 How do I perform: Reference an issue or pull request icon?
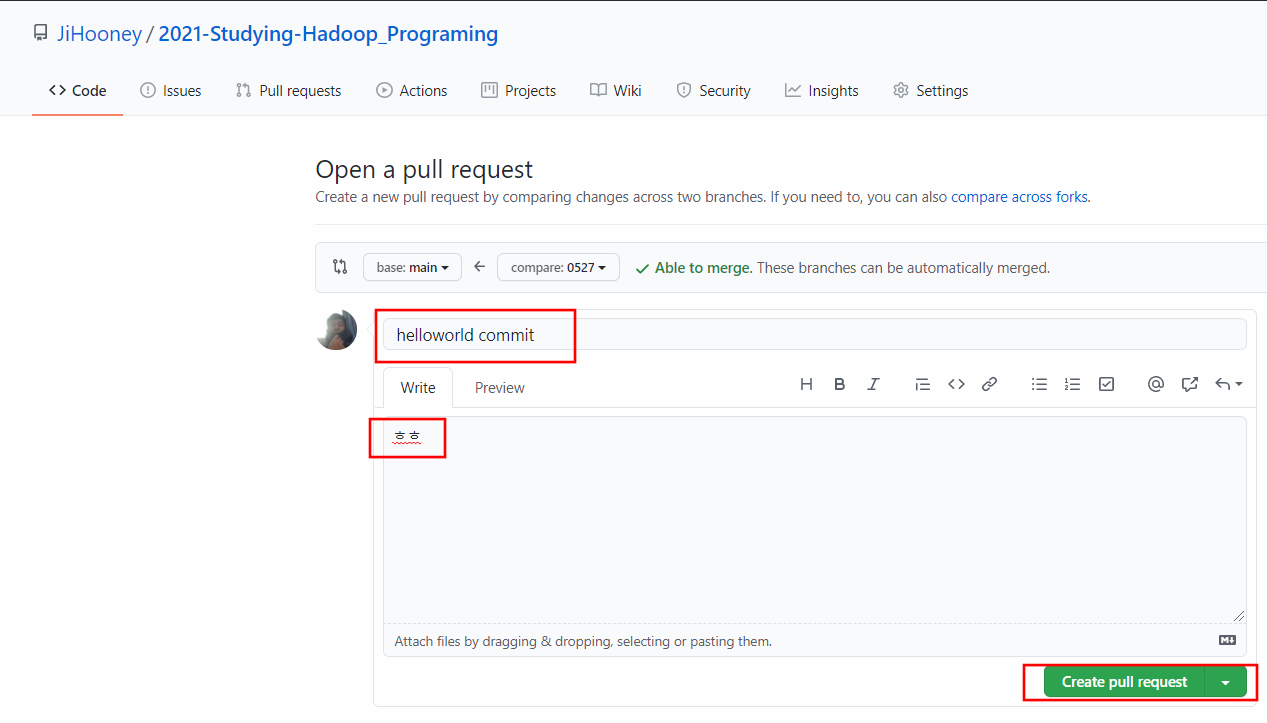[1189, 384]
